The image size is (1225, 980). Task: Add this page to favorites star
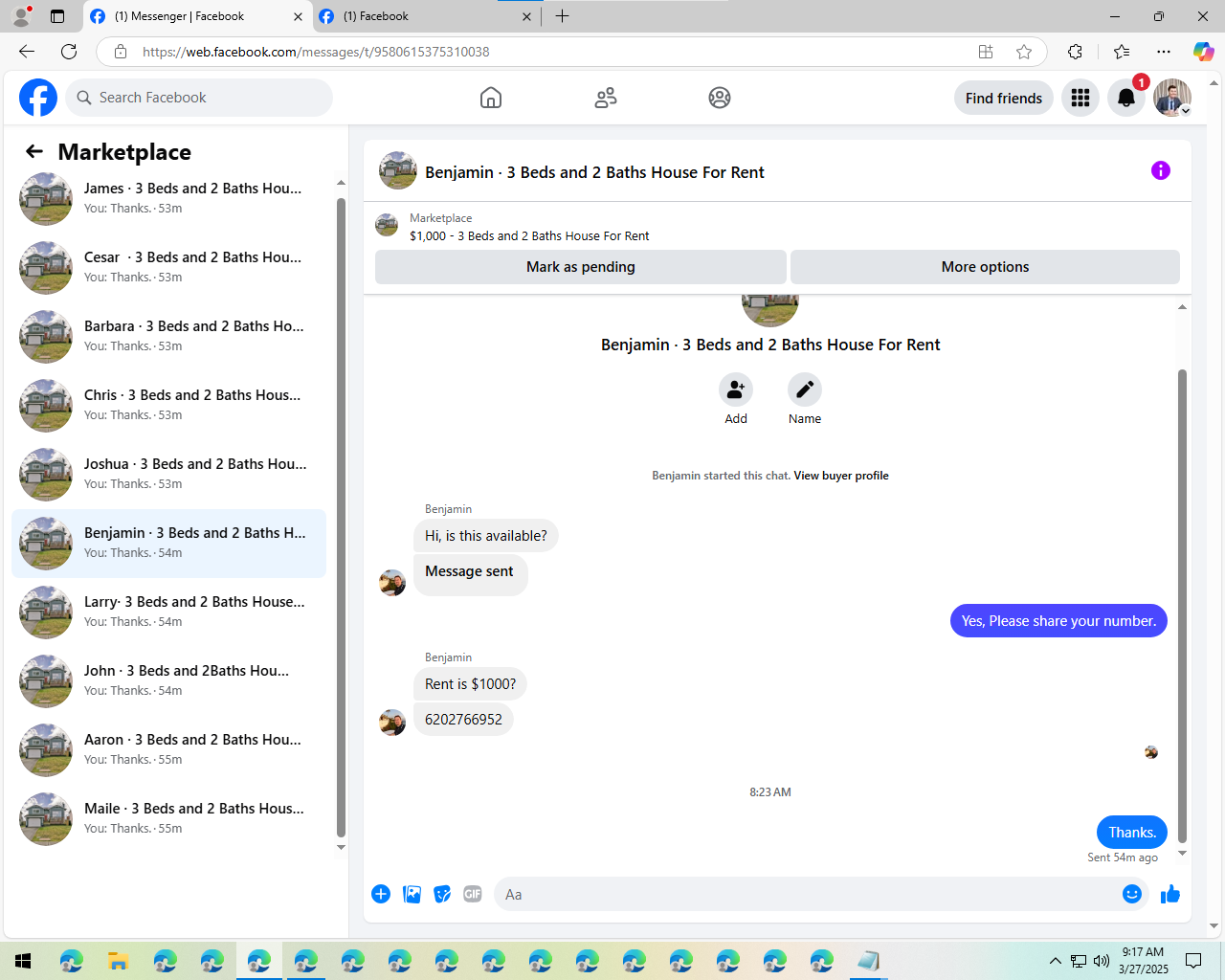[x=1024, y=52]
